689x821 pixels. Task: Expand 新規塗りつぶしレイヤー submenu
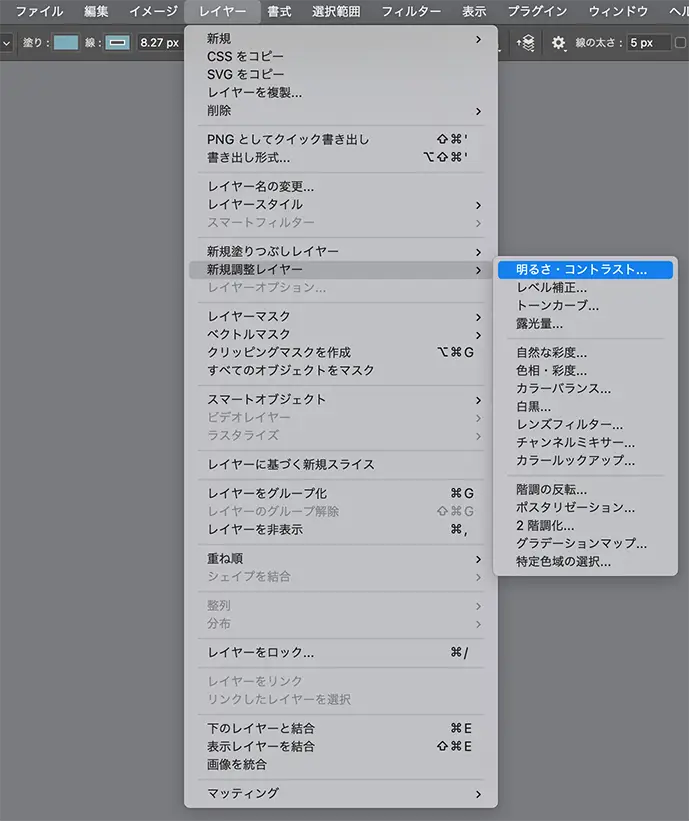pyautogui.click(x=341, y=251)
